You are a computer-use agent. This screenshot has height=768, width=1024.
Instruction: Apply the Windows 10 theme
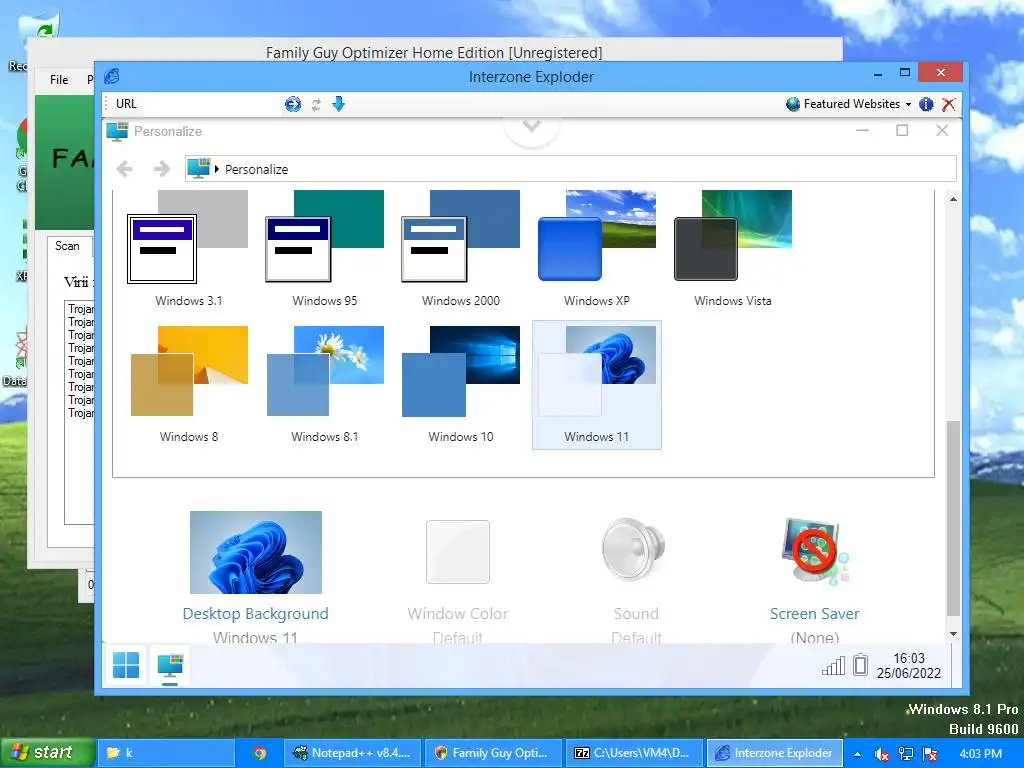[x=460, y=384]
